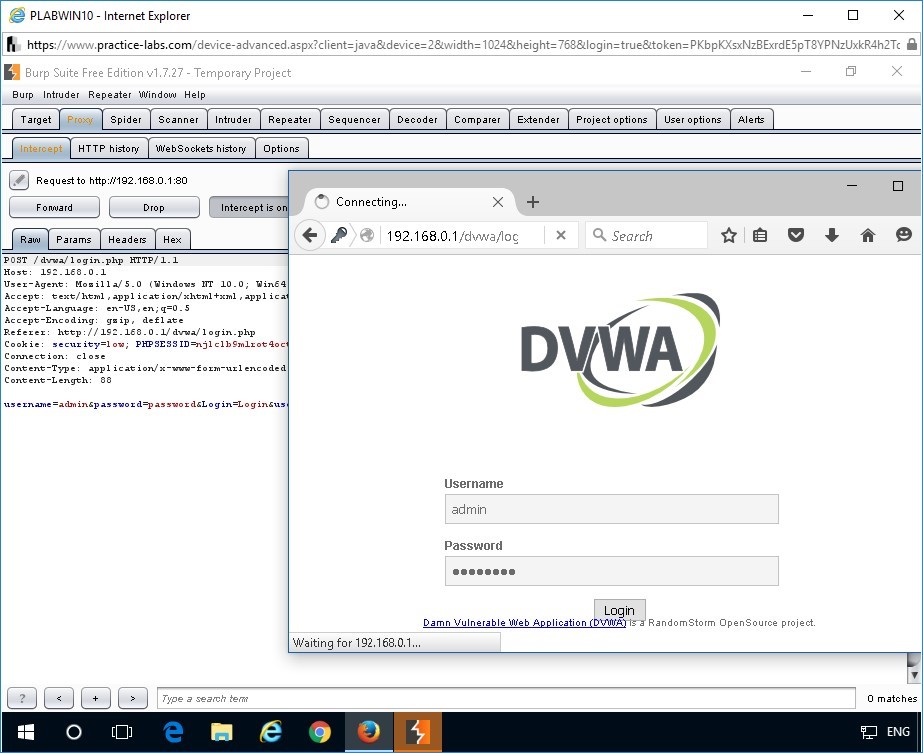Screen dimensions: 923x753
Task: Go to Firefox home page icon
Action: click(x=867, y=236)
